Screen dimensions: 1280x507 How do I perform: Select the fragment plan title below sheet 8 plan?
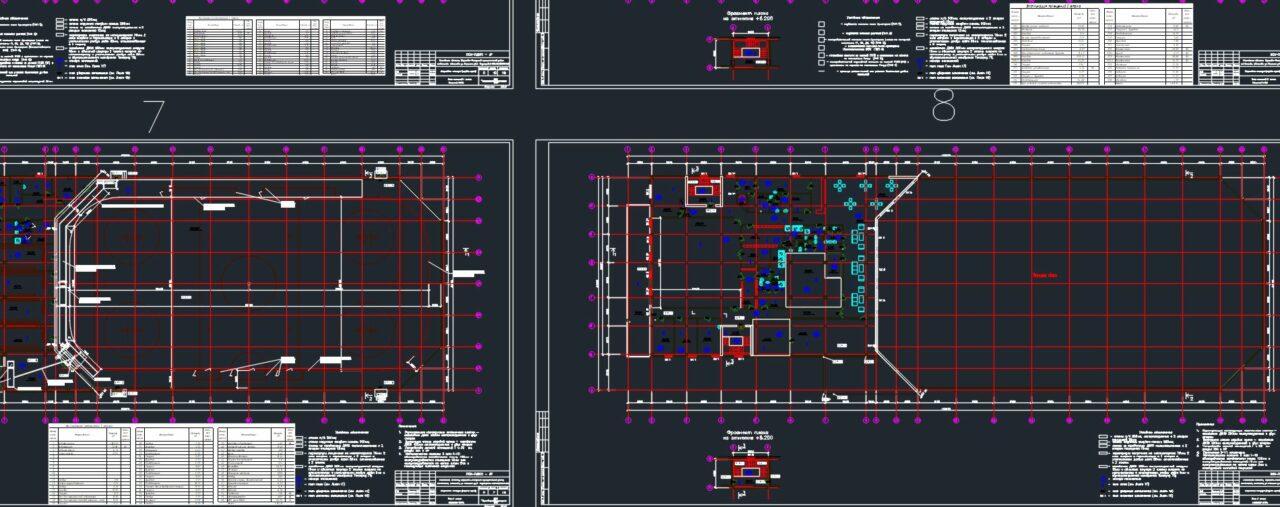749,437
